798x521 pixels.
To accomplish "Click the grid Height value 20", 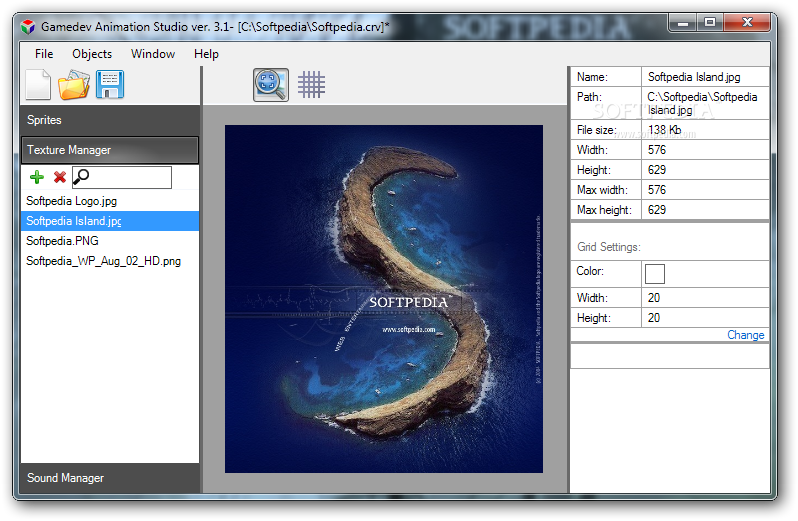I will [x=705, y=318].
